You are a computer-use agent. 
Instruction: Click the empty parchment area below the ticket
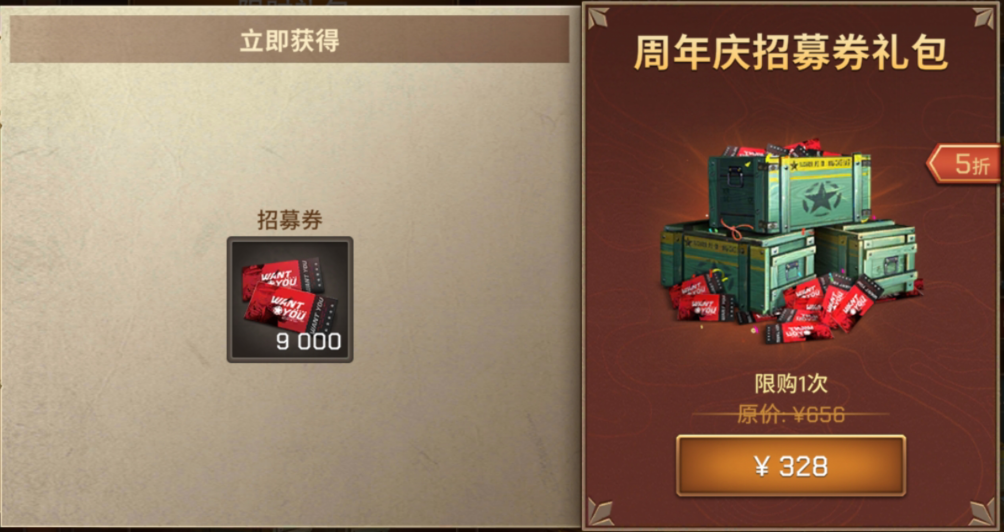[x=289, y=442]
